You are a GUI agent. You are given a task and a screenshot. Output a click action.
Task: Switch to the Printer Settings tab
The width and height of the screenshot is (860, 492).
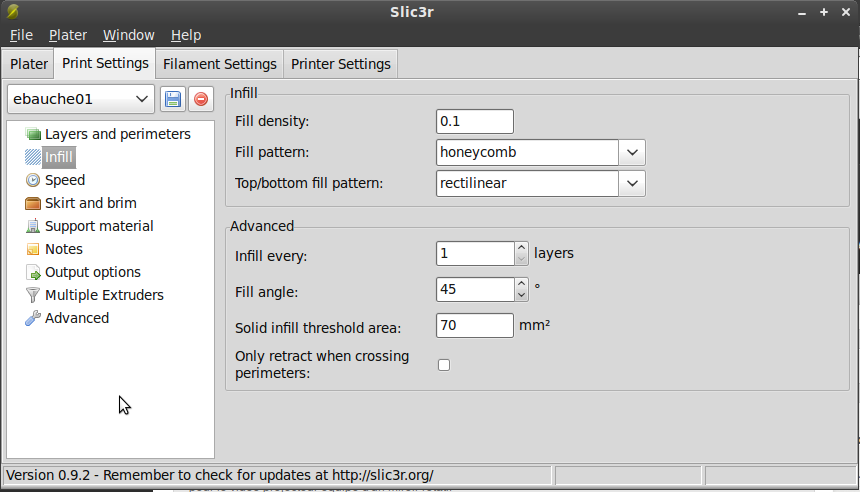tap(341, 64)
